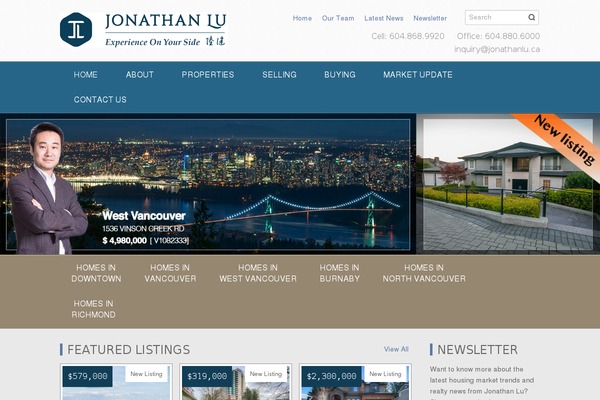
Task: Click the FEATURED LISTINGS heading
Action: (129, 349)
